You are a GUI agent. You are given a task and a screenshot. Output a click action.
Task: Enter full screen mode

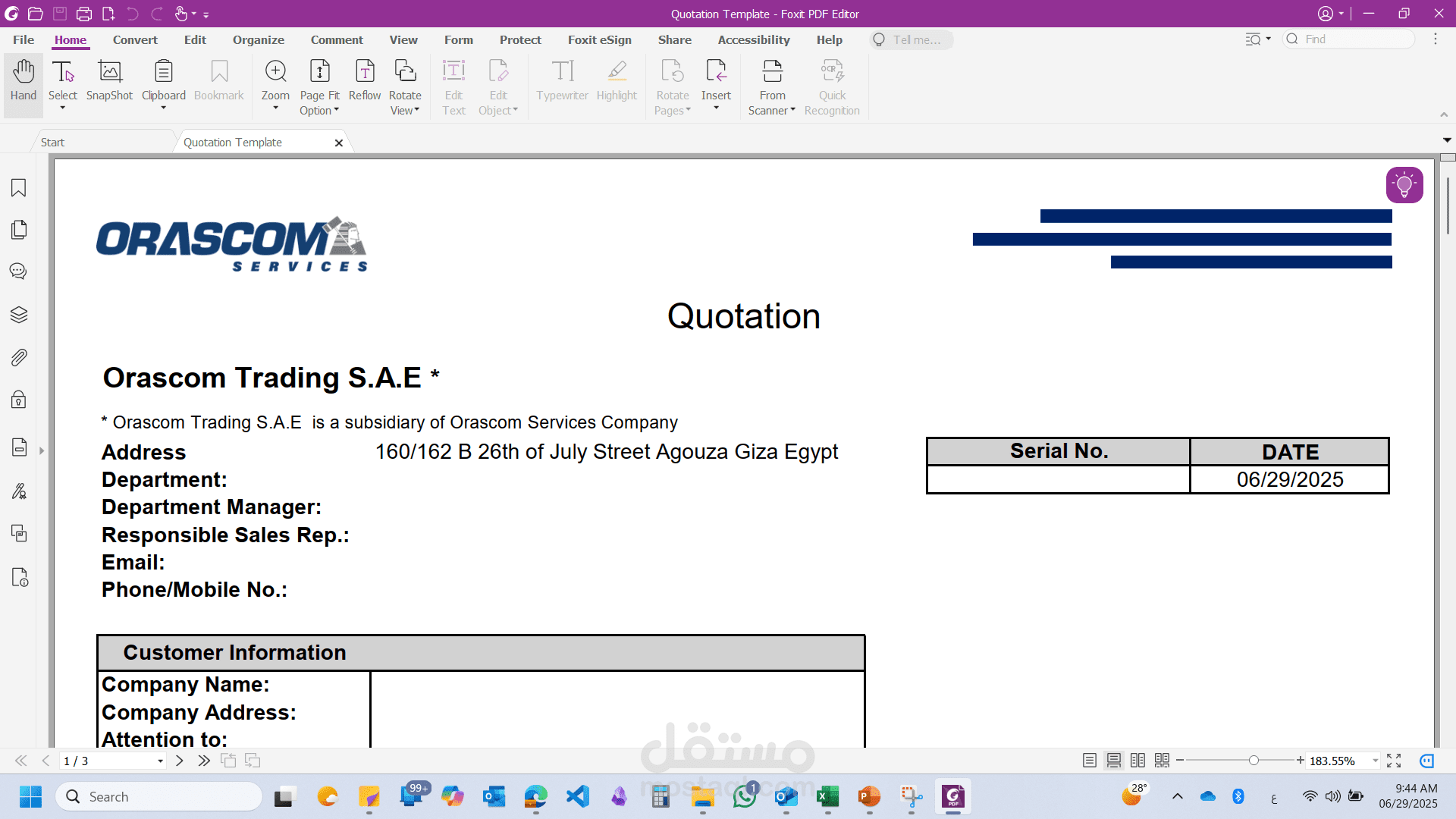click(1394, 761)
